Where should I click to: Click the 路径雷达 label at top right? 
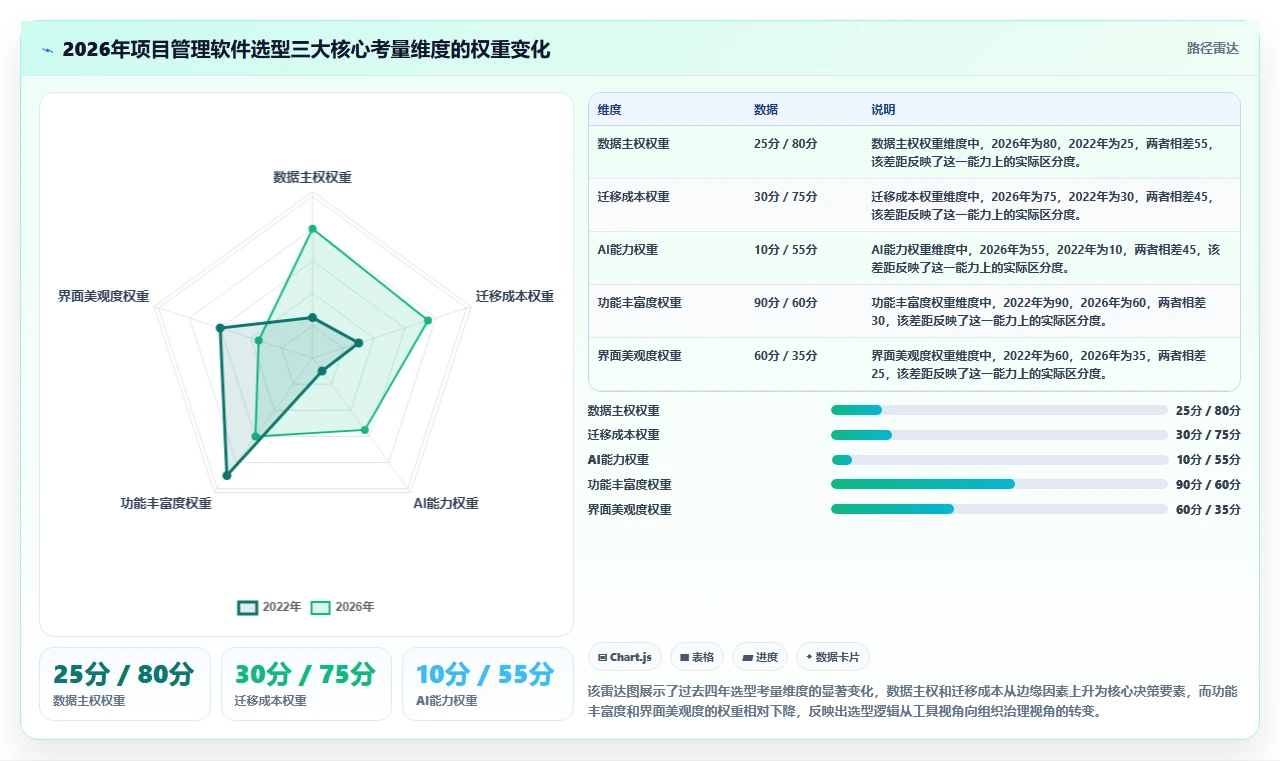[1212, 48]
